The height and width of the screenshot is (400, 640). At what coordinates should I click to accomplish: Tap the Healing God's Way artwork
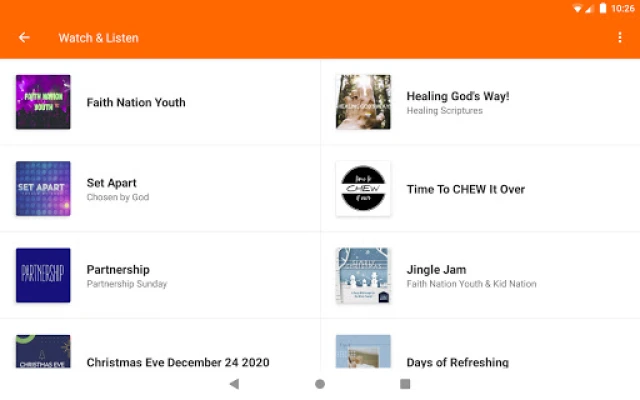tap(363, 102)
